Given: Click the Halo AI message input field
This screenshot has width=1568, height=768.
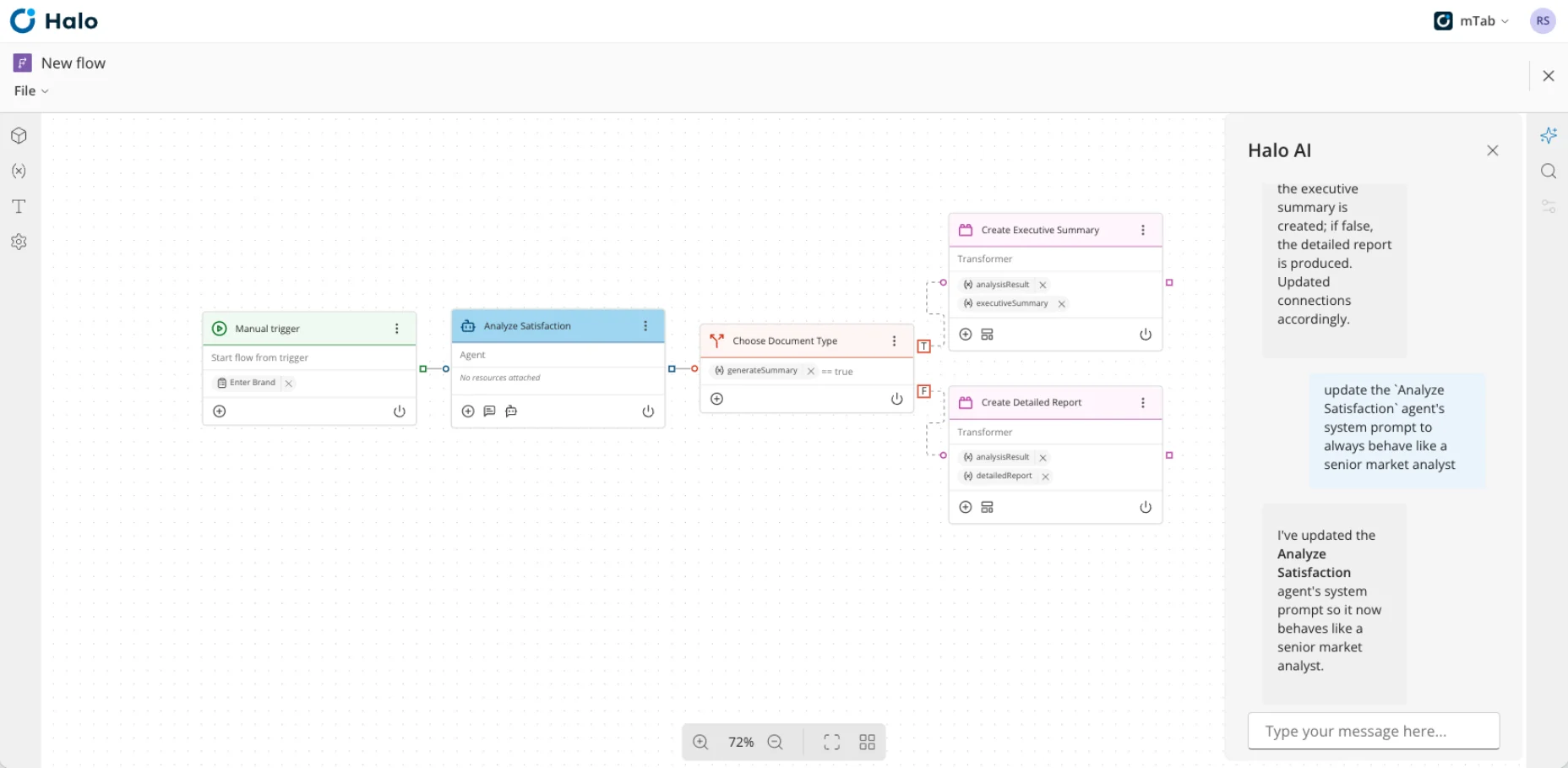Looking at the screenshot, I should [1374, 731].
